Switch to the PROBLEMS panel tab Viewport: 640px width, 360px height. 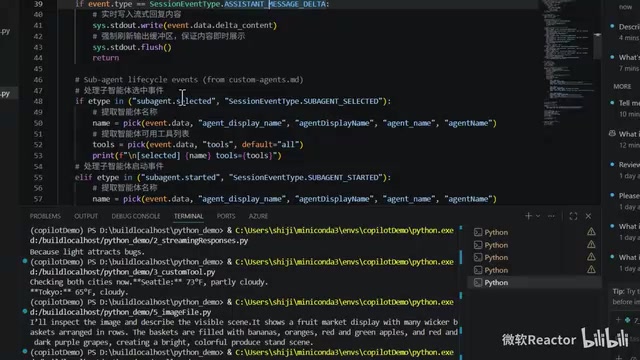click(45, 216)
